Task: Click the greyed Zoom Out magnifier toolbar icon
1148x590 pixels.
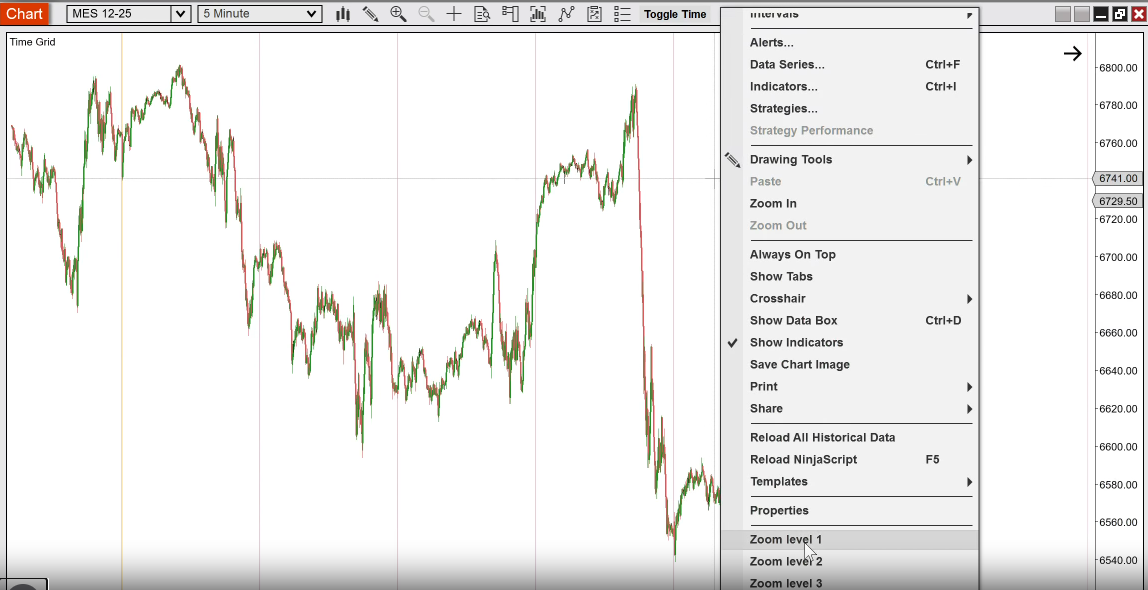Action: pos(426,14)
